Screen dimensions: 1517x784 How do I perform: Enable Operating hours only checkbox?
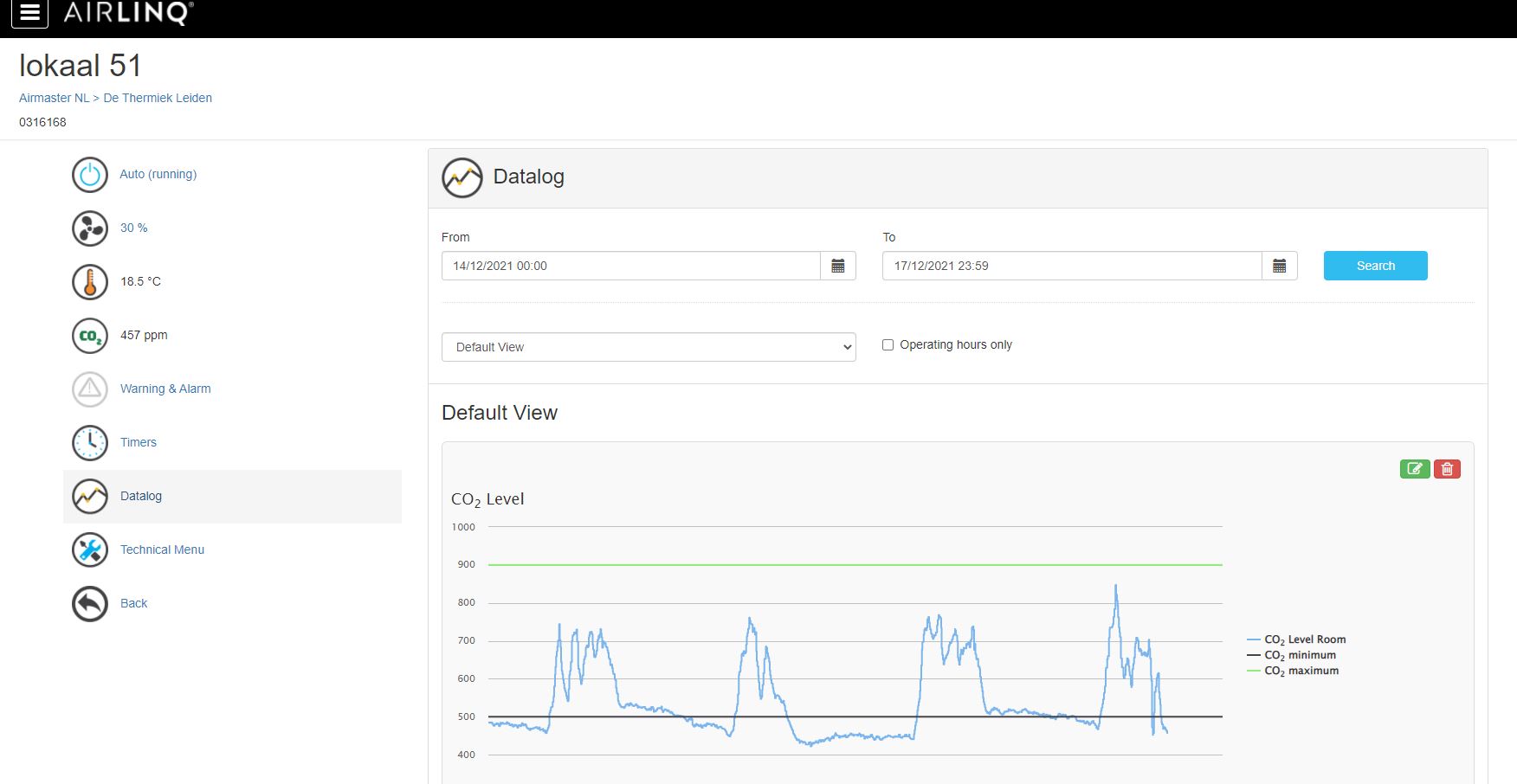click(888, 345)
